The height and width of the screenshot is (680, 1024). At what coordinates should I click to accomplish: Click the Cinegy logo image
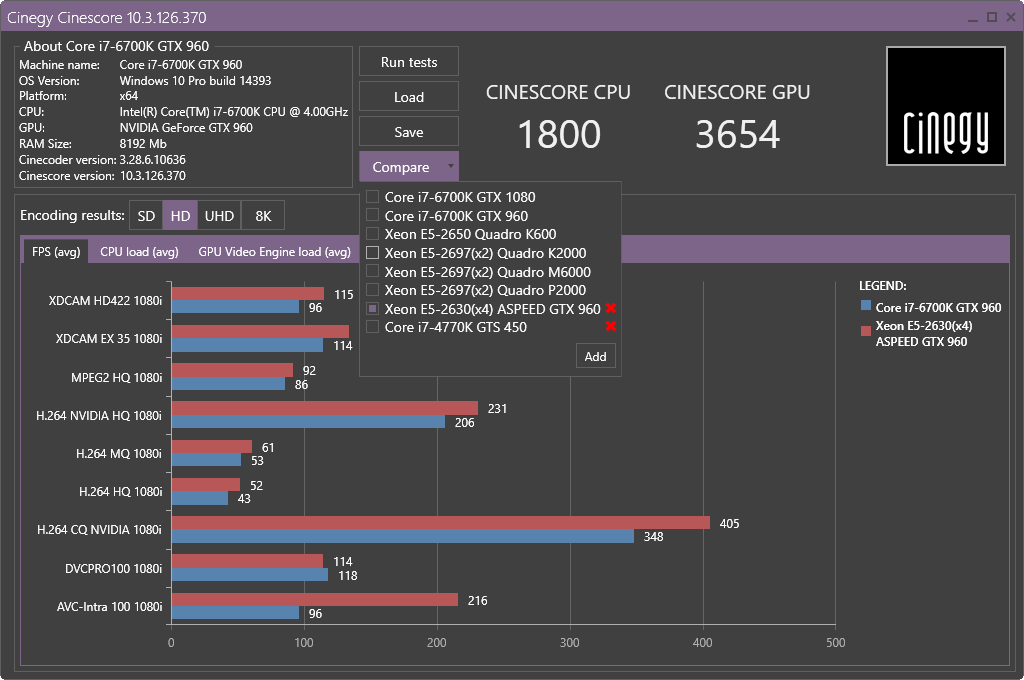coord(945,106)
